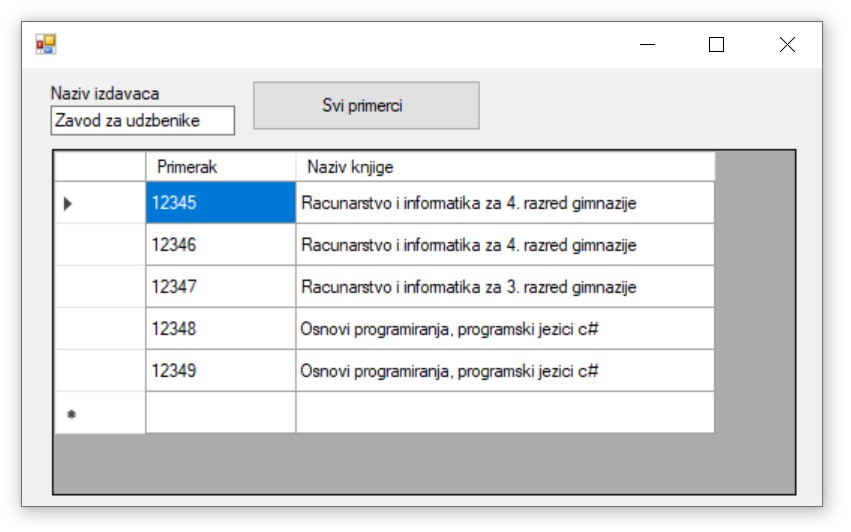Minimize the form window
Image resolution: width=851 pixels, height=532 pixels.
click(648, 44)
